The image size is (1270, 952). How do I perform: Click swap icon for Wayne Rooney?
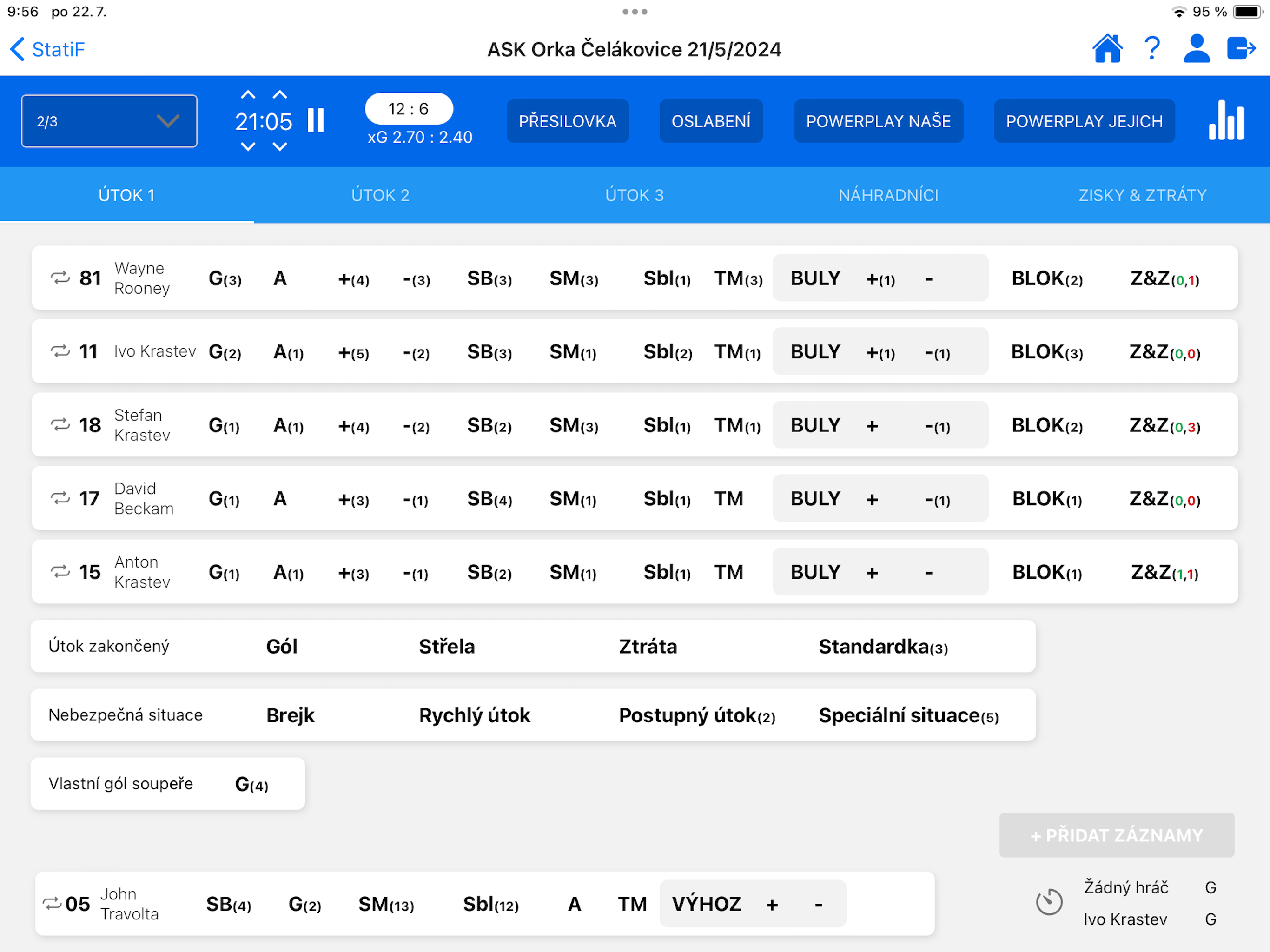pyautogui.click(x=60, y=278)
